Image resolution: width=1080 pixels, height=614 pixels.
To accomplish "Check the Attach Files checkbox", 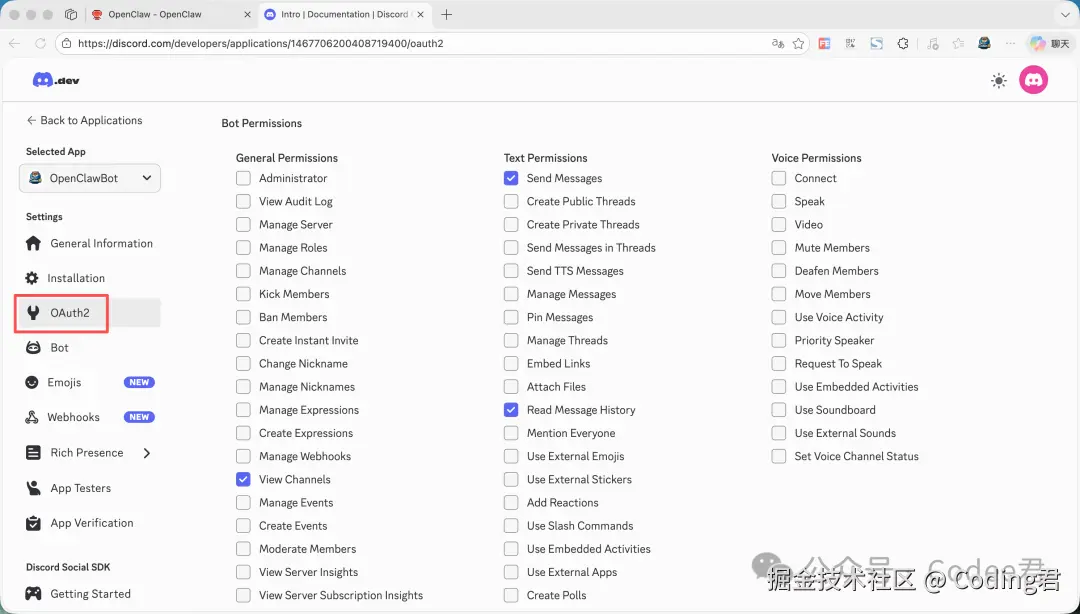I will [511, 387].
